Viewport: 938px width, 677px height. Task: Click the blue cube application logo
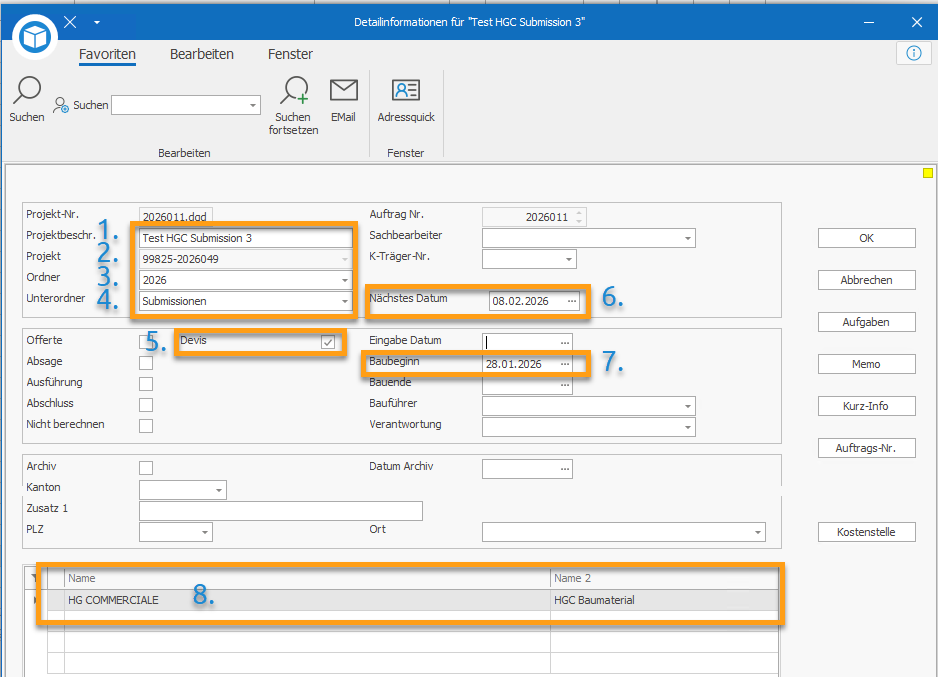(x=35, y=36)
